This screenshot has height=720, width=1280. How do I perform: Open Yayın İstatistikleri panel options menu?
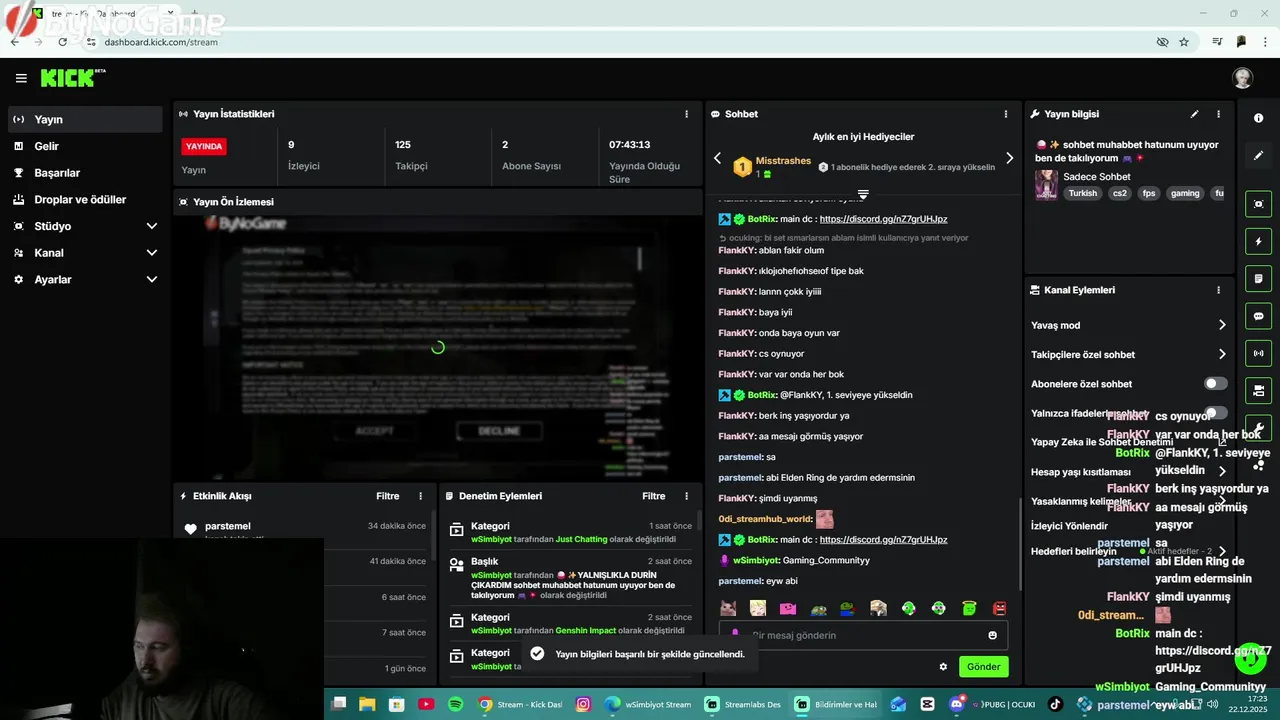[686, 114]
